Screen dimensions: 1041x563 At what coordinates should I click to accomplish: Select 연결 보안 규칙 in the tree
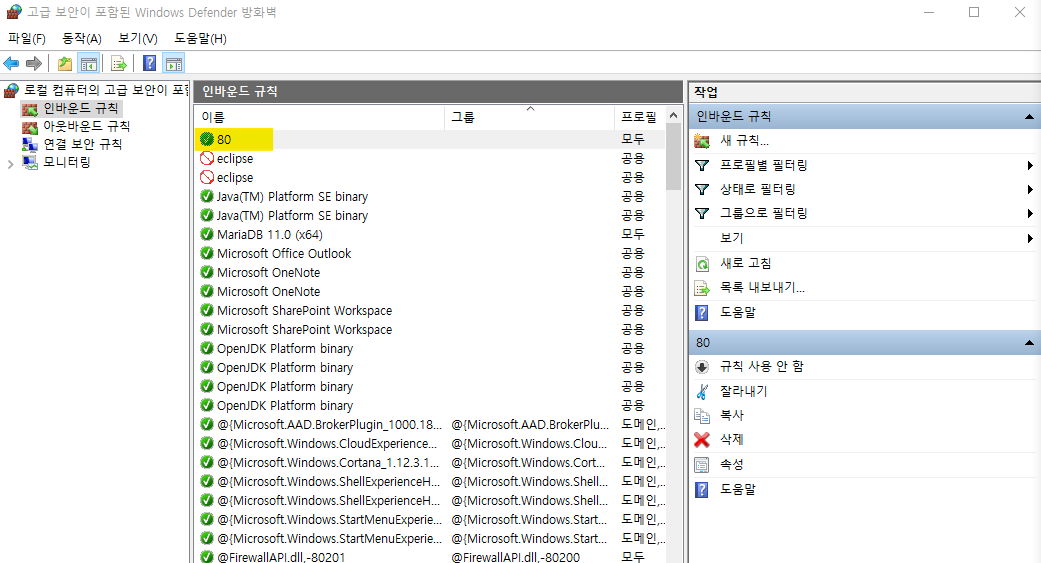[82, 144]
